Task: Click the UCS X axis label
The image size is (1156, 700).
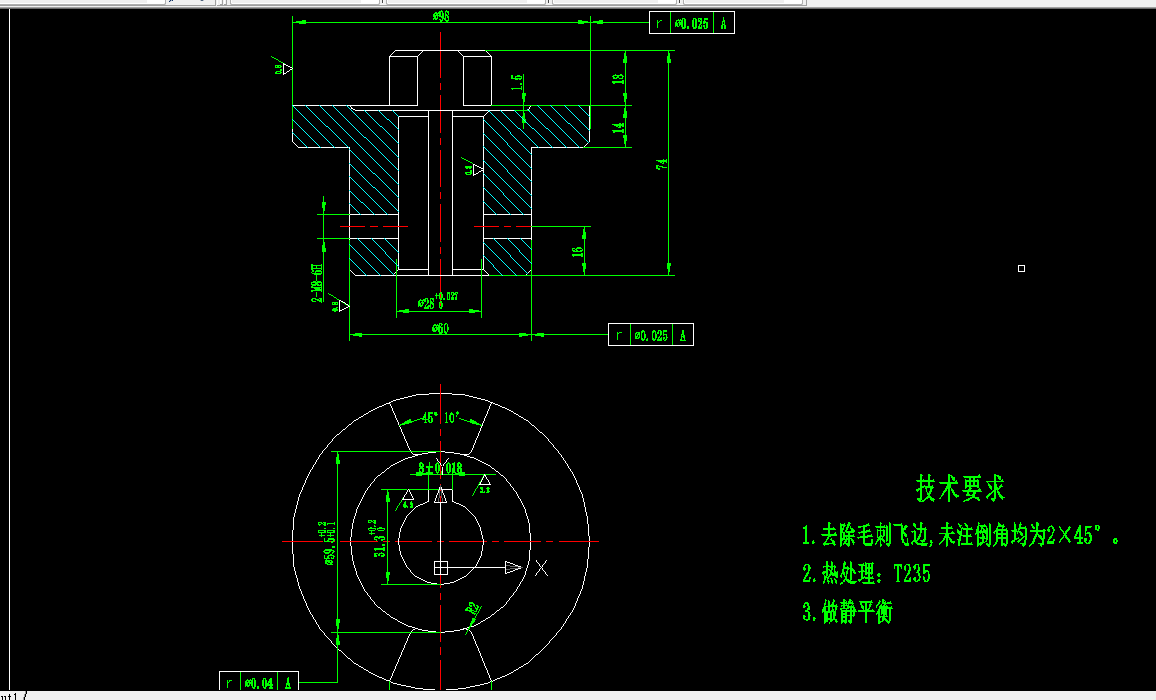Action: point(541,568)
